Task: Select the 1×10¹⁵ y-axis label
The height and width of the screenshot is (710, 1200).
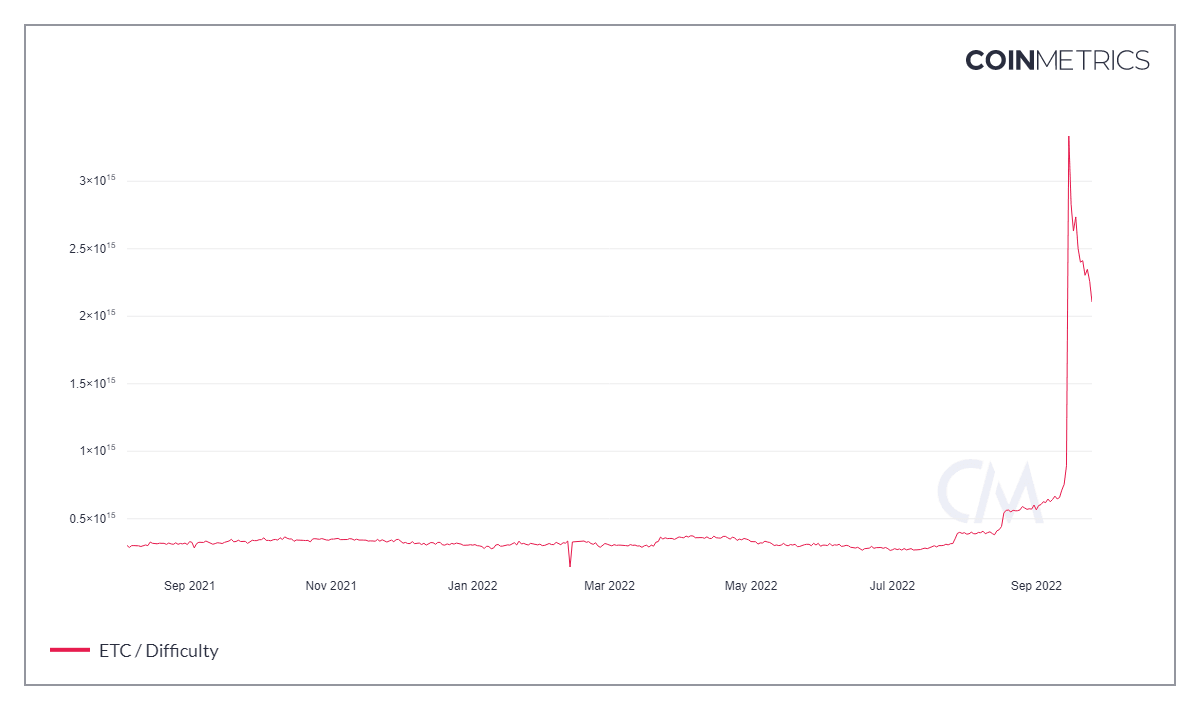Action: tap(98, 451)
